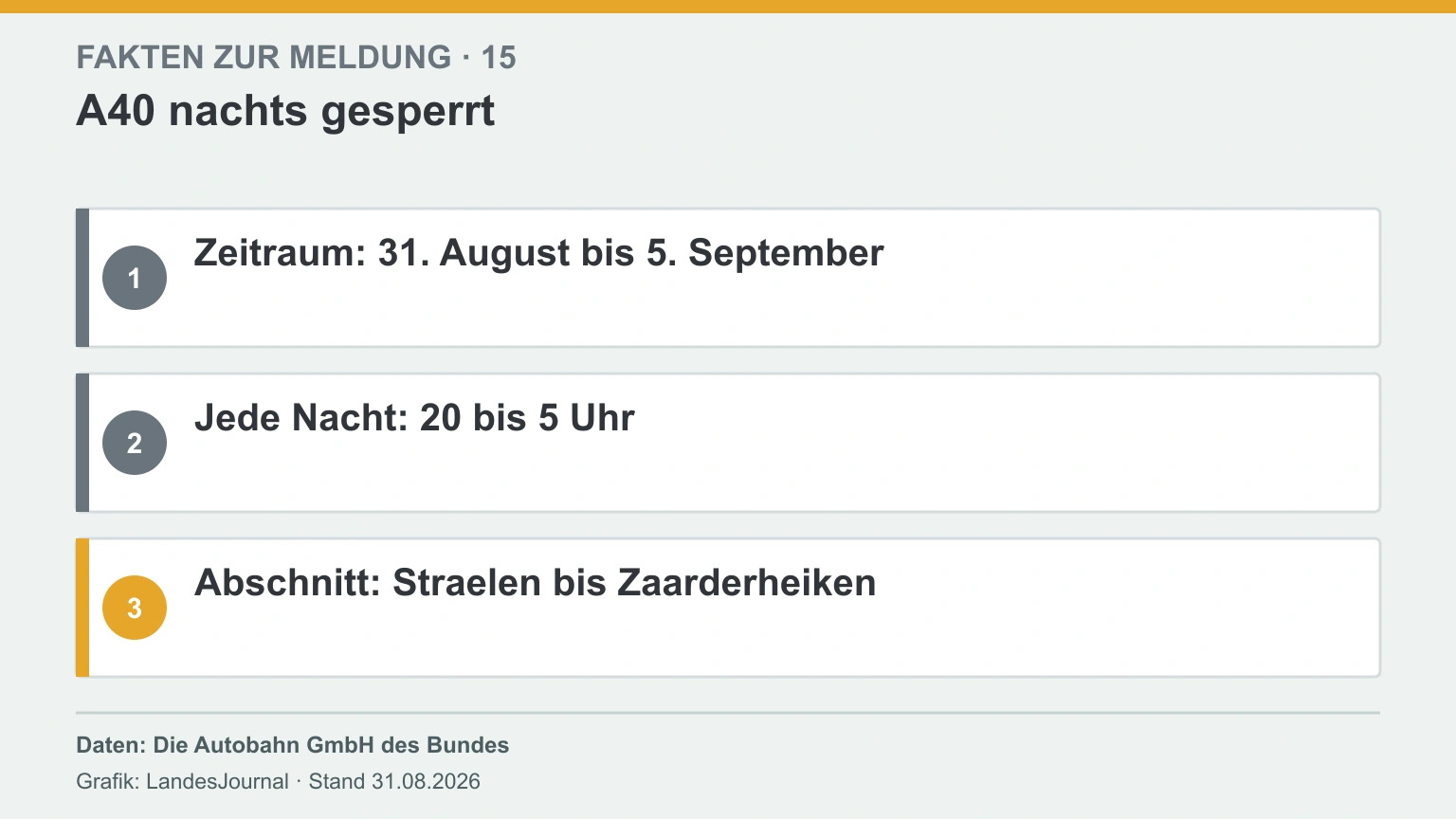Click the gray number 1 circle badge
This screenshot has width=1456, height=819.
click(x=135, y=278)
